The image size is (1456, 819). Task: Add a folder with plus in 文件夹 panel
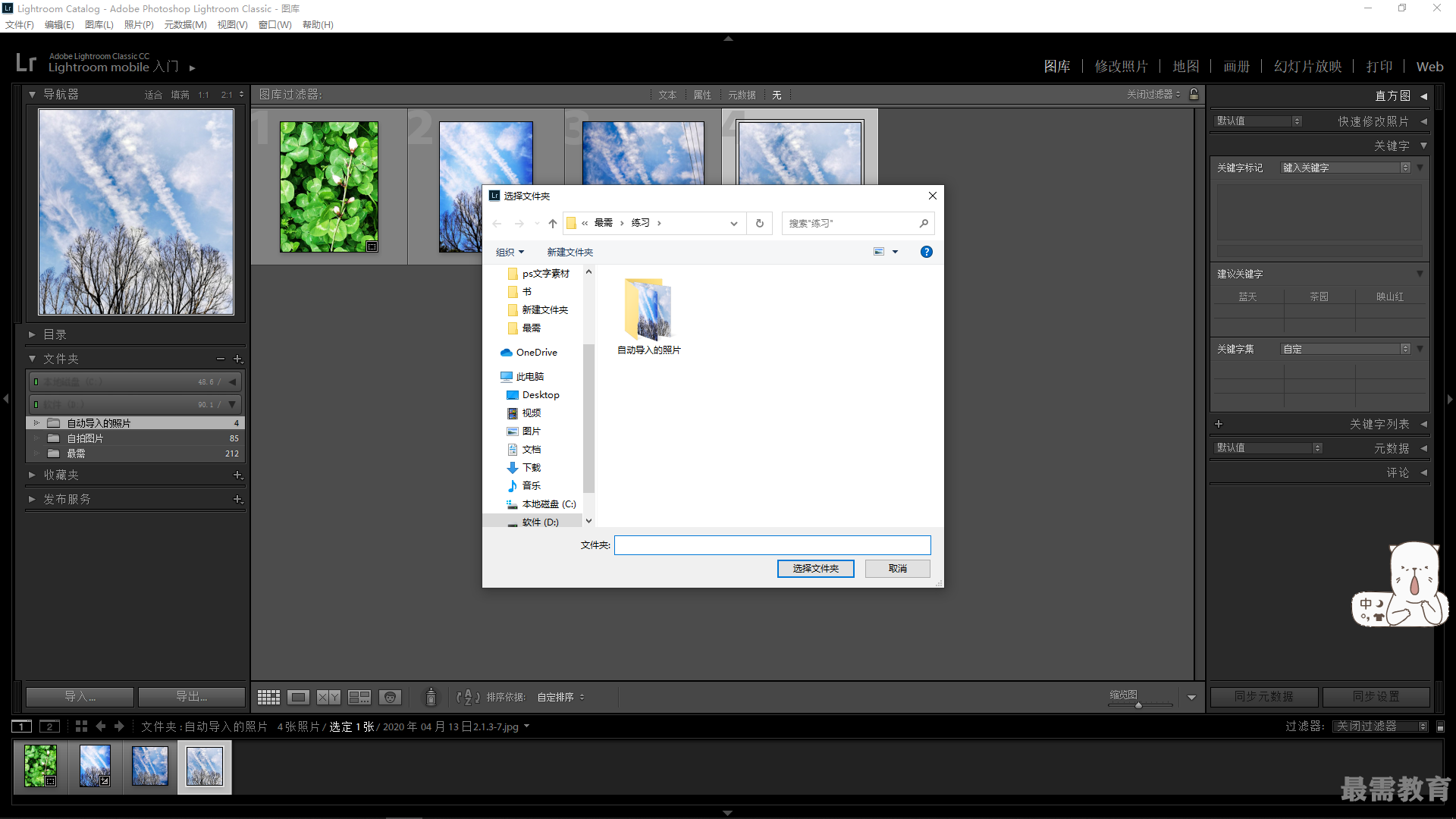238,359
